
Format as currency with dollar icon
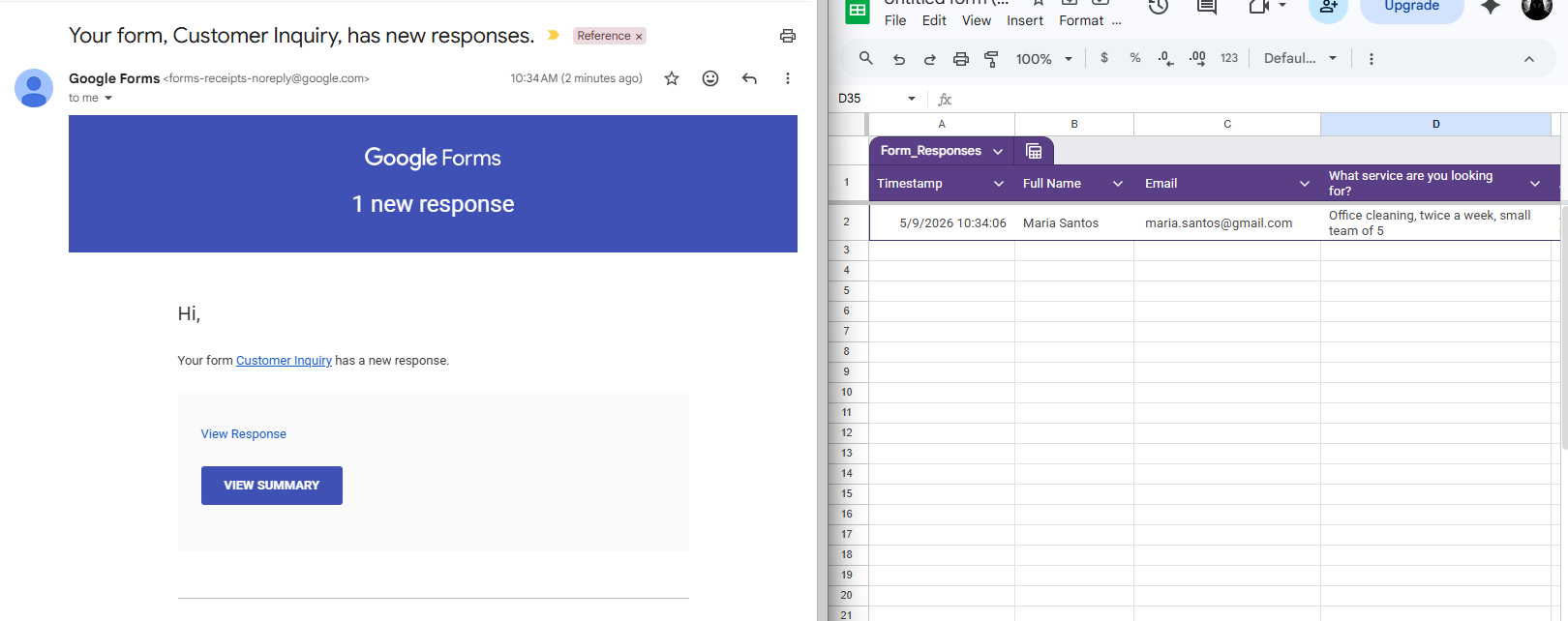(1104, 58)
